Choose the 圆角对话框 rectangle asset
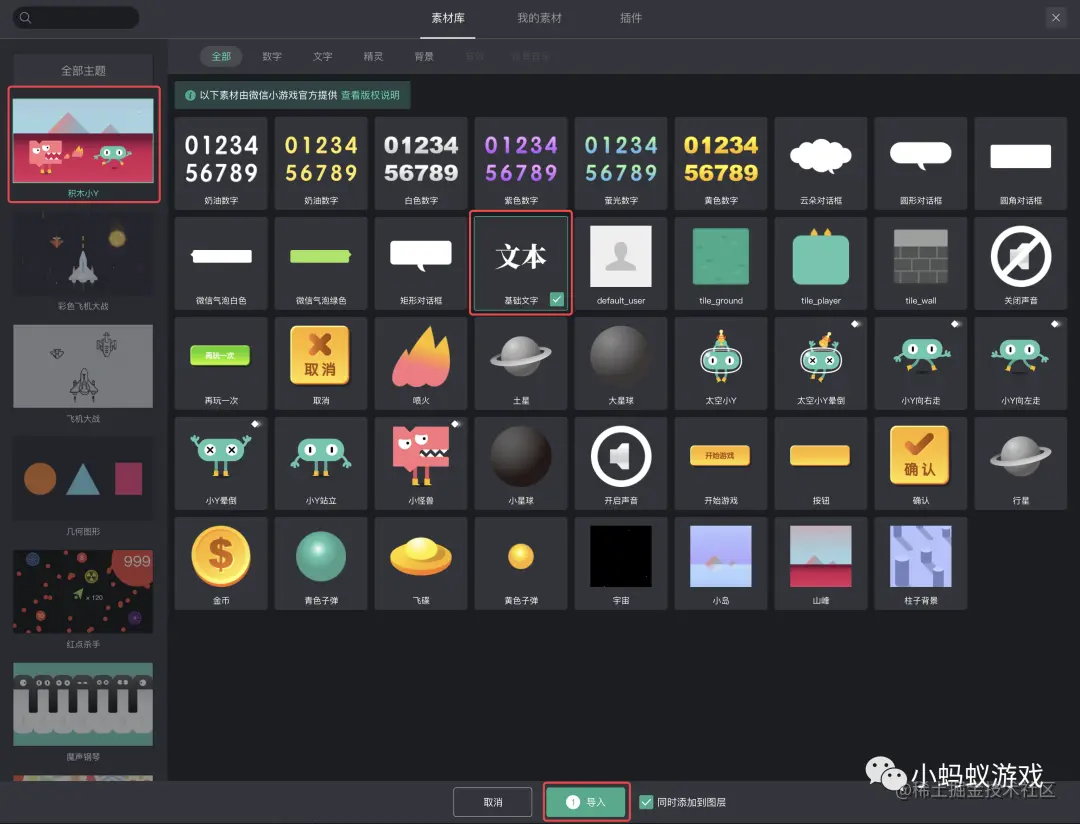Screen dimensions: 1080x824 pos(1020,163)
